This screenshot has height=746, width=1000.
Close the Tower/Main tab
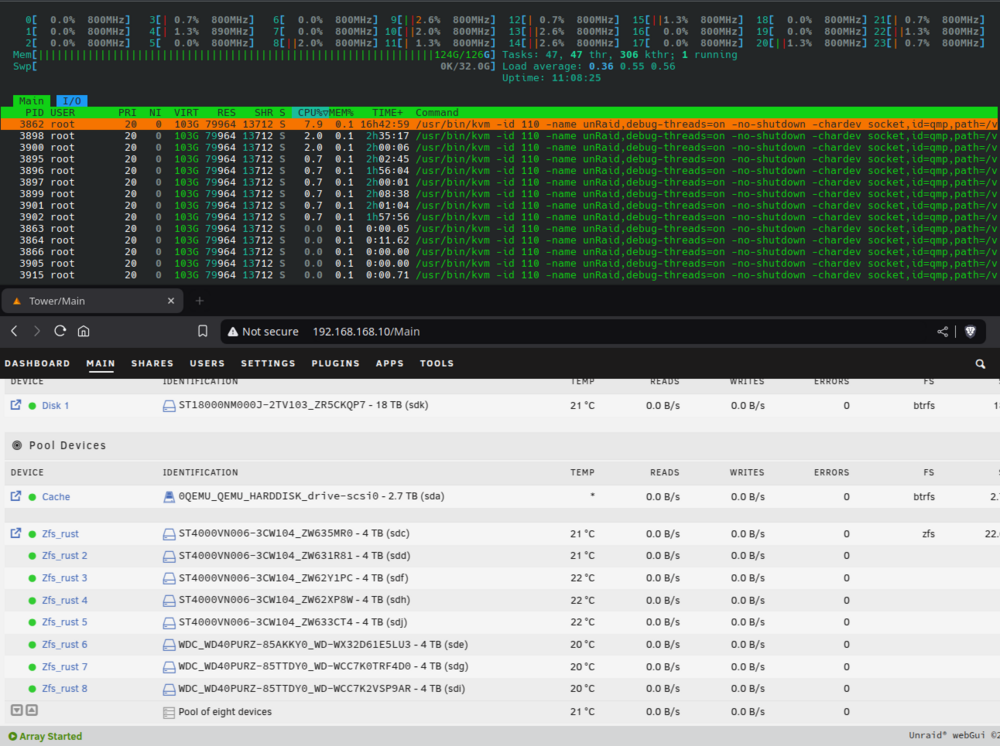pos(171,301)
